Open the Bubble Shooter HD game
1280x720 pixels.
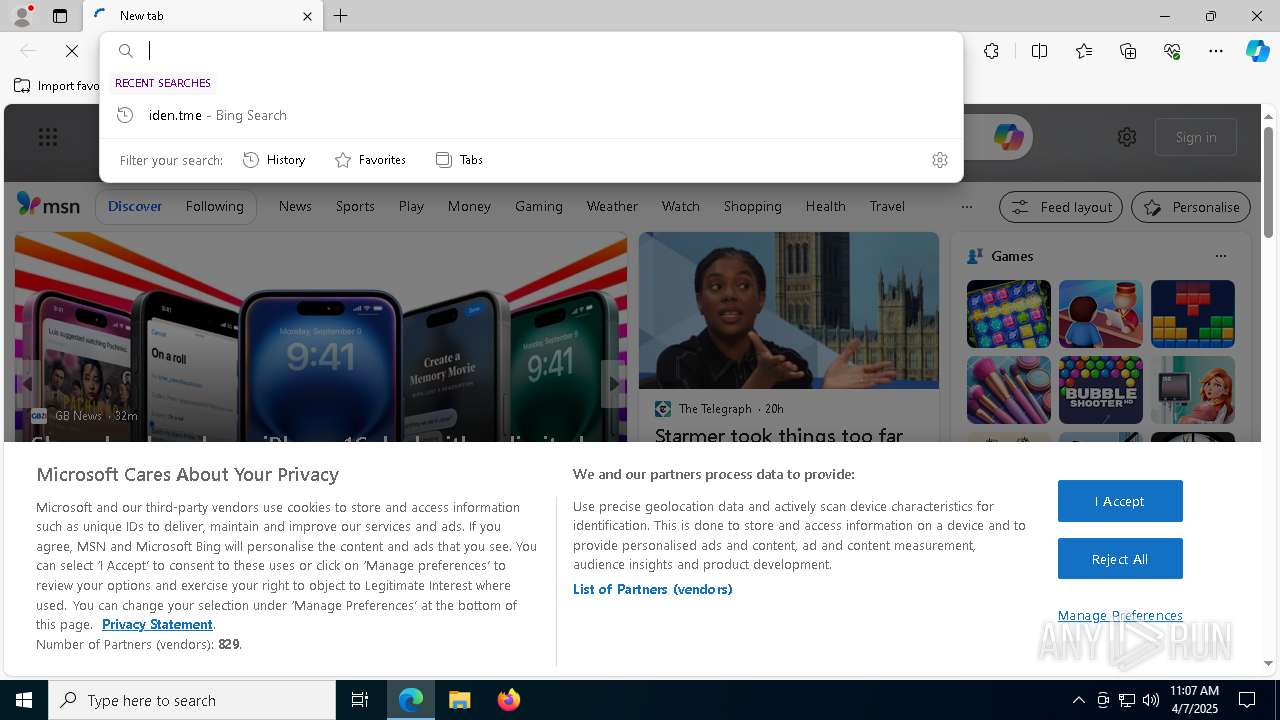(x=1101, y=390)
